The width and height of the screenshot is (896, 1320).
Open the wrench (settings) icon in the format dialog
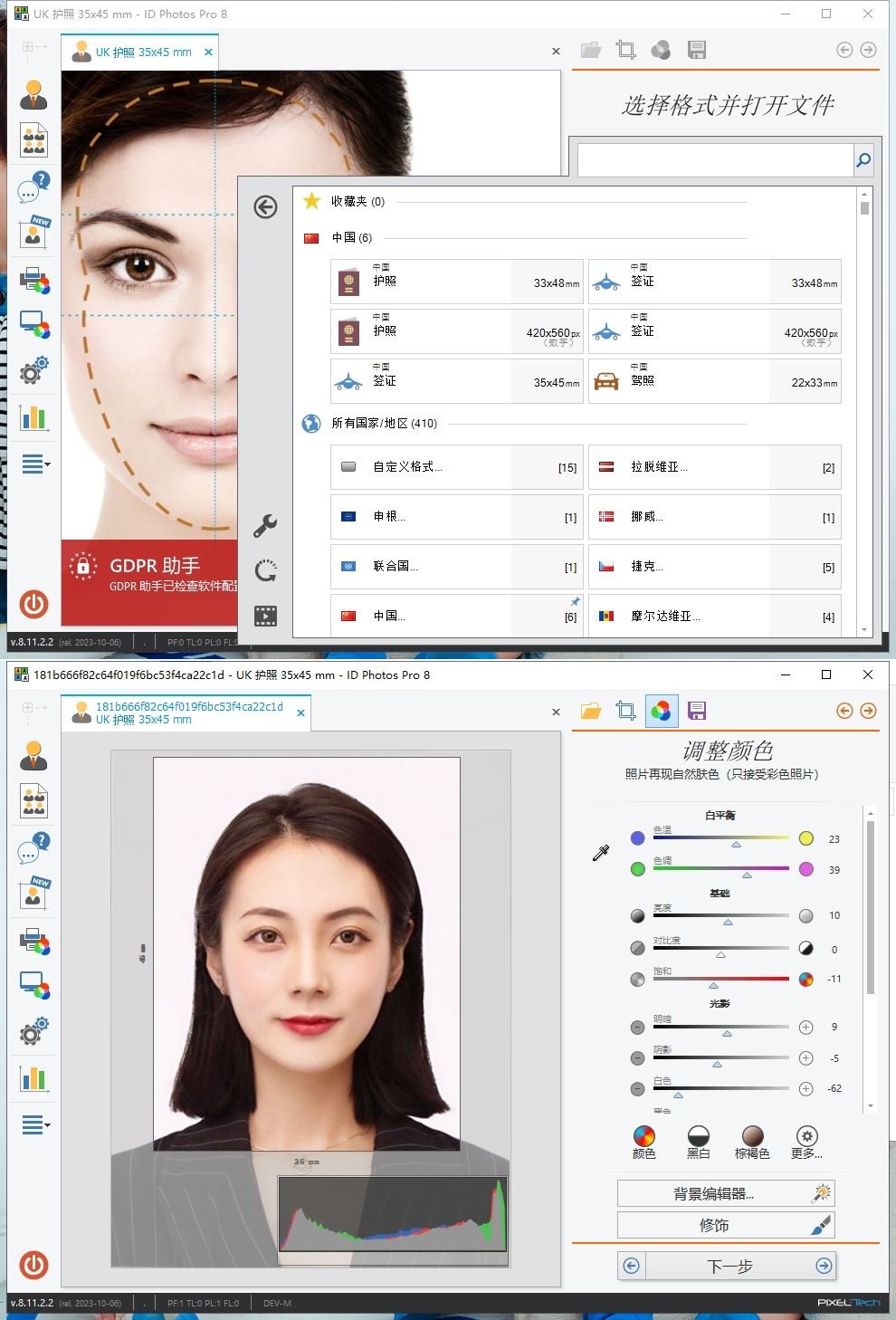click(x=265, y=525)
